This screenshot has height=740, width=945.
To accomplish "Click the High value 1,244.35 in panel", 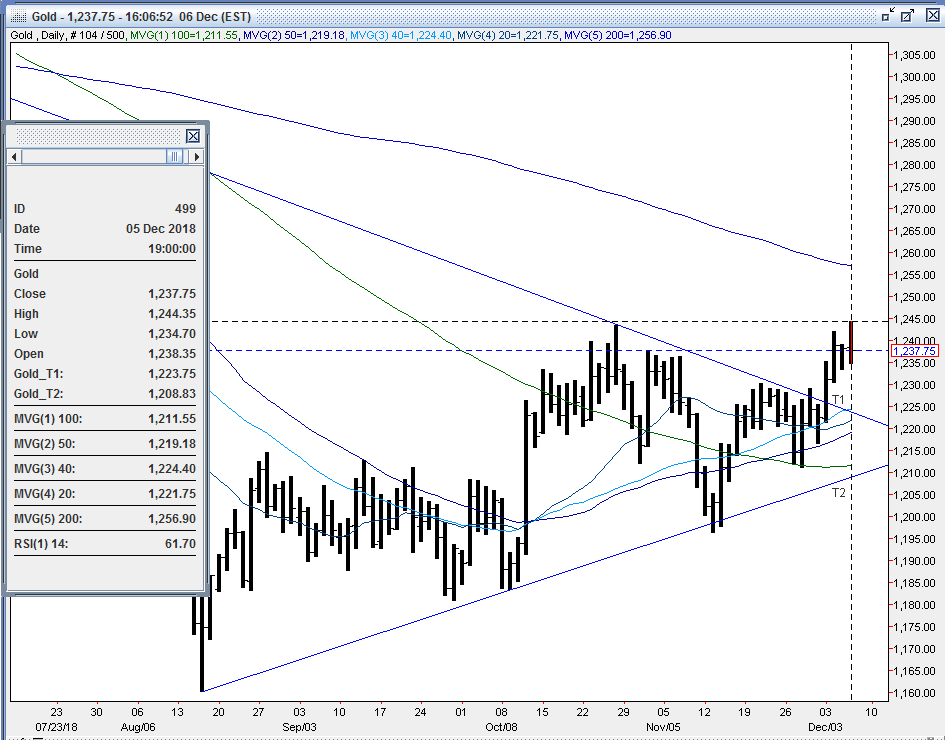I will click(x=172, y=314).
